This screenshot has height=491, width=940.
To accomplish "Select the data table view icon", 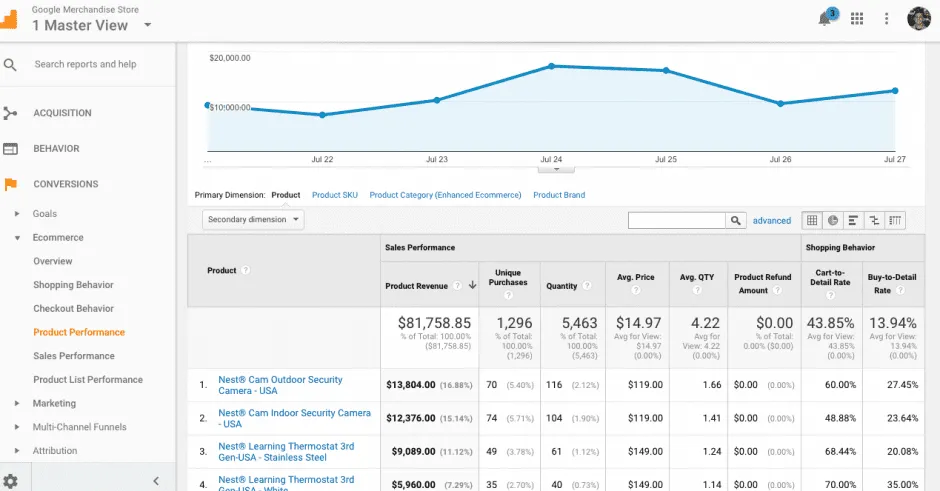I will pyautogui.click(x=812, y=221).
